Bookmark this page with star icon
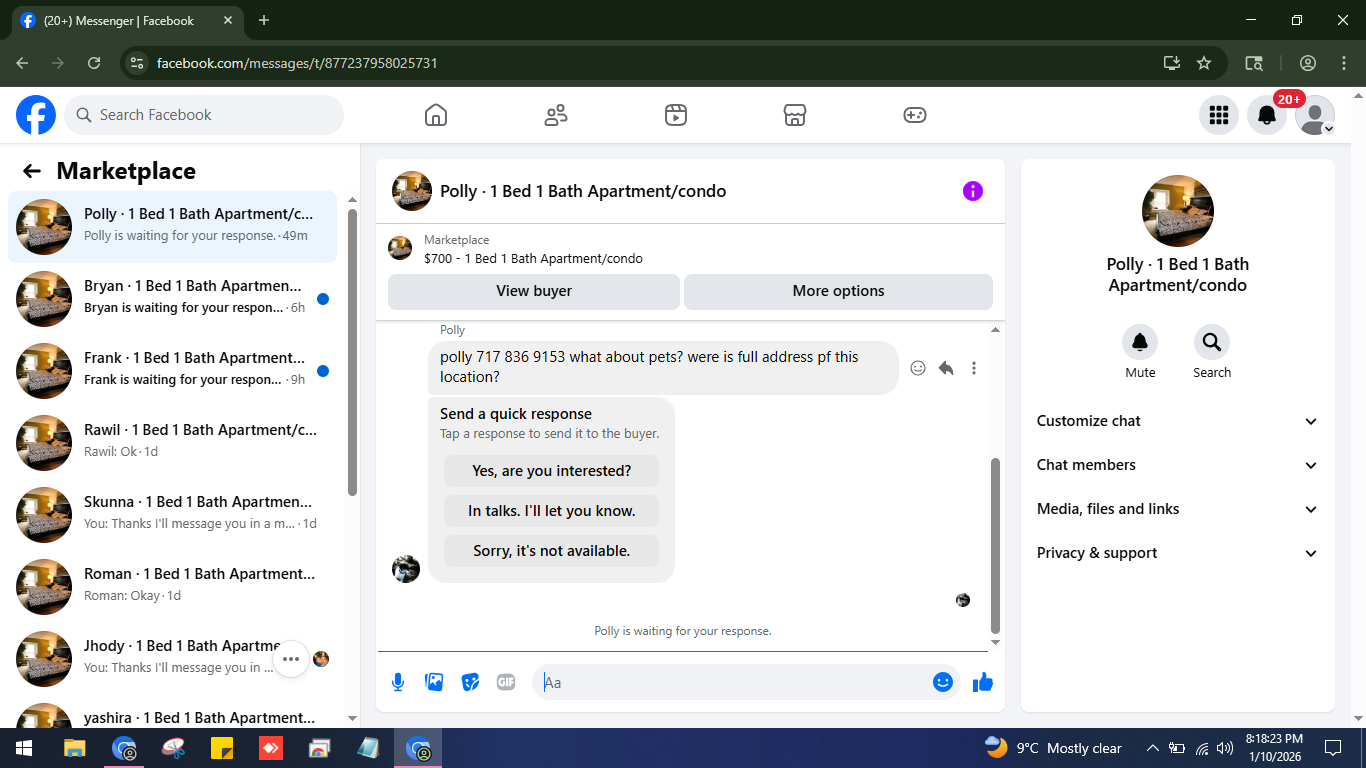 1204,63
